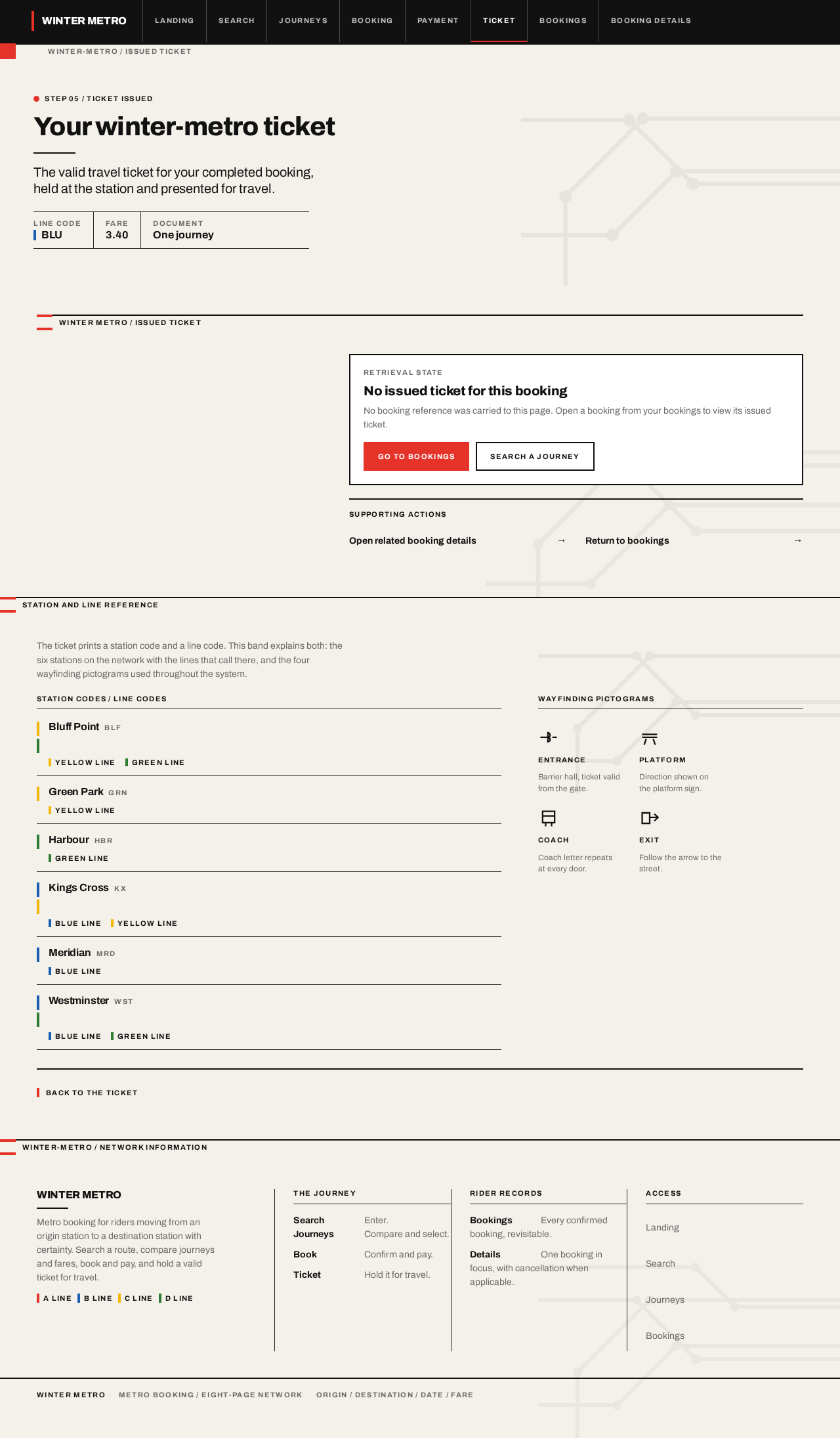
Task: Click the Kings Cross station name
Action: (79, 888)
